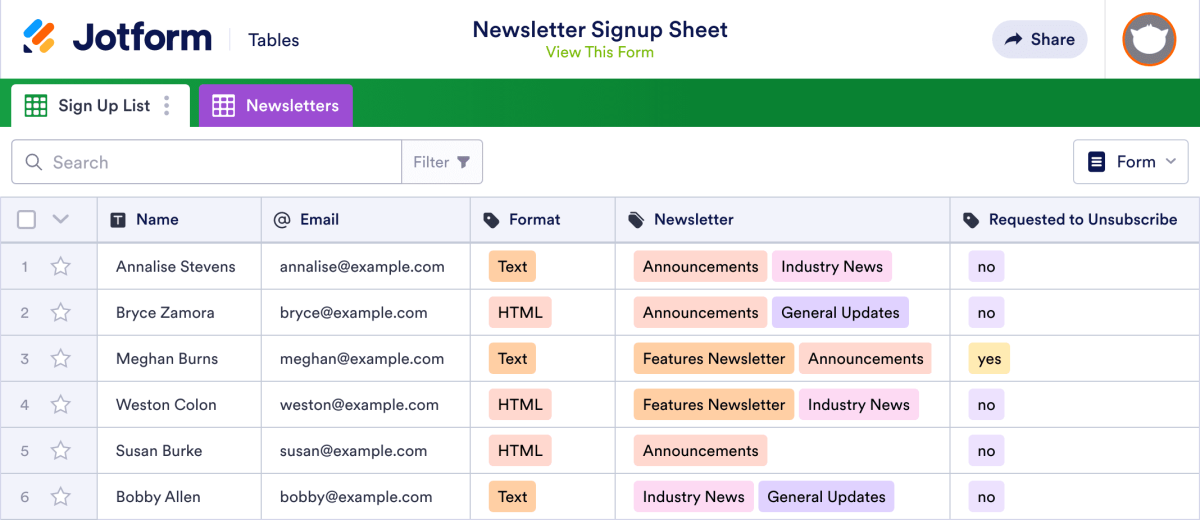Star the Bryce Zamora row
The width and height of the screenshot is (1200, 520).
tap(61, 312)
